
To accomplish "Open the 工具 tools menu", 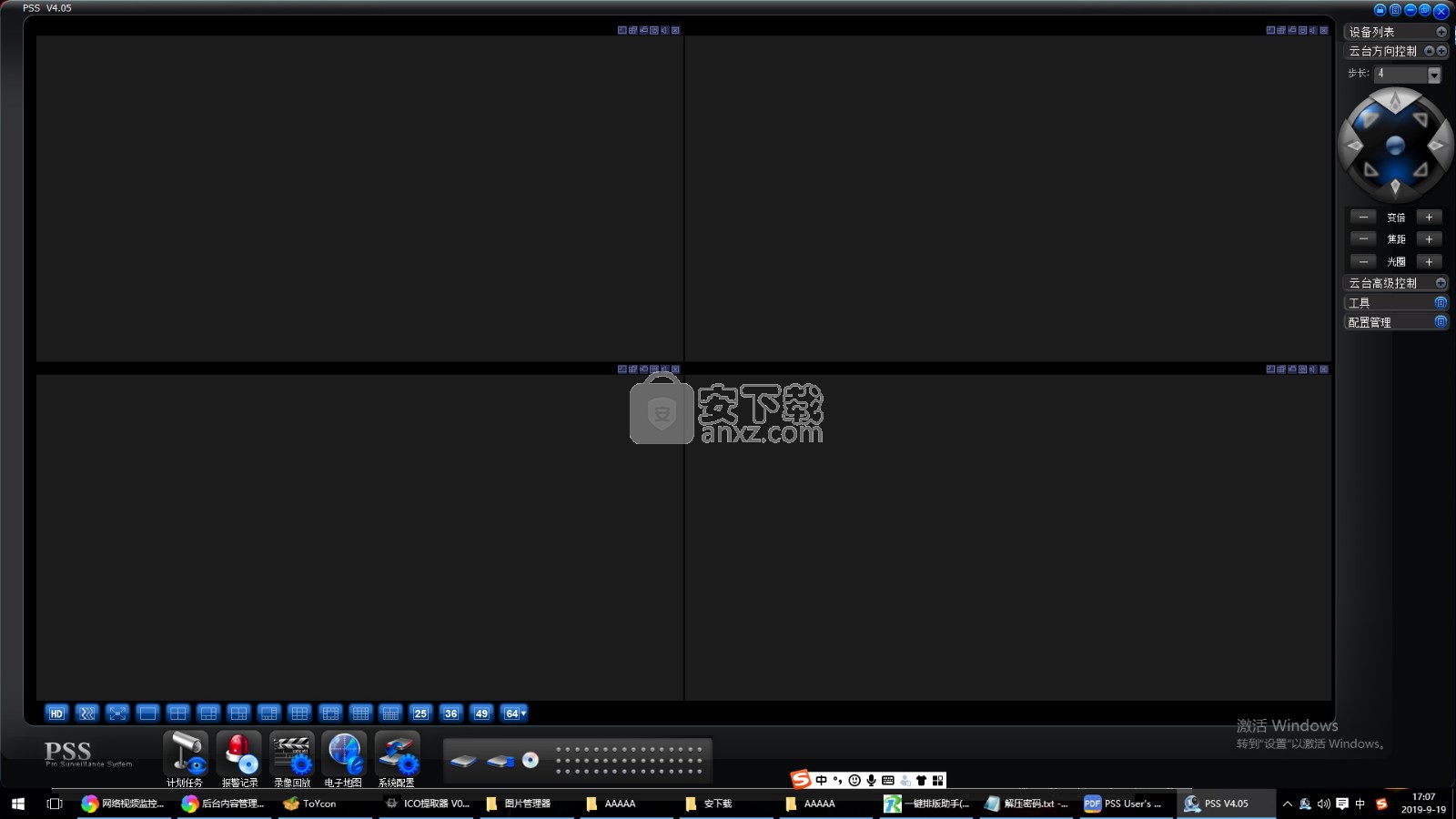I will pos(1441,302).
